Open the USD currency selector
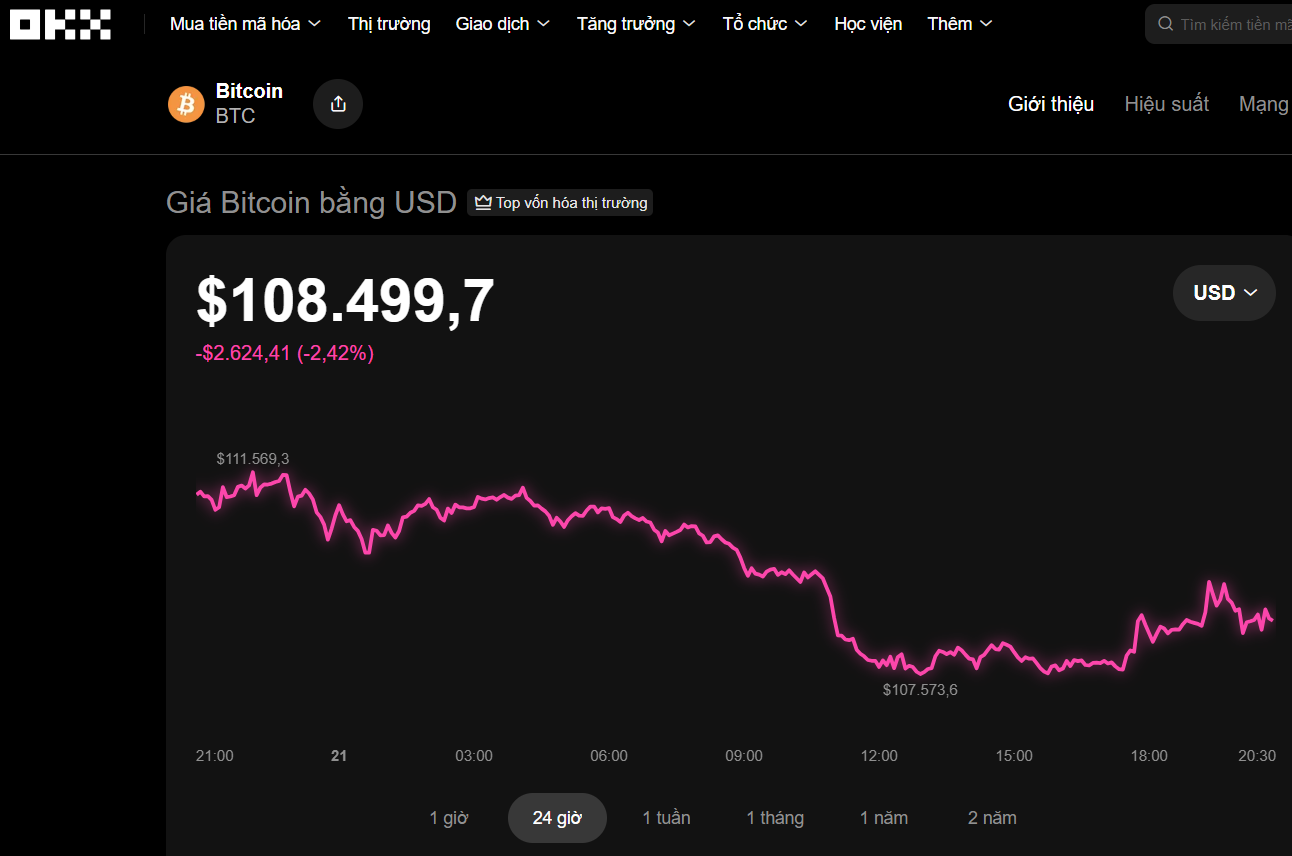1292x856 pixels. pos(1224,293)
